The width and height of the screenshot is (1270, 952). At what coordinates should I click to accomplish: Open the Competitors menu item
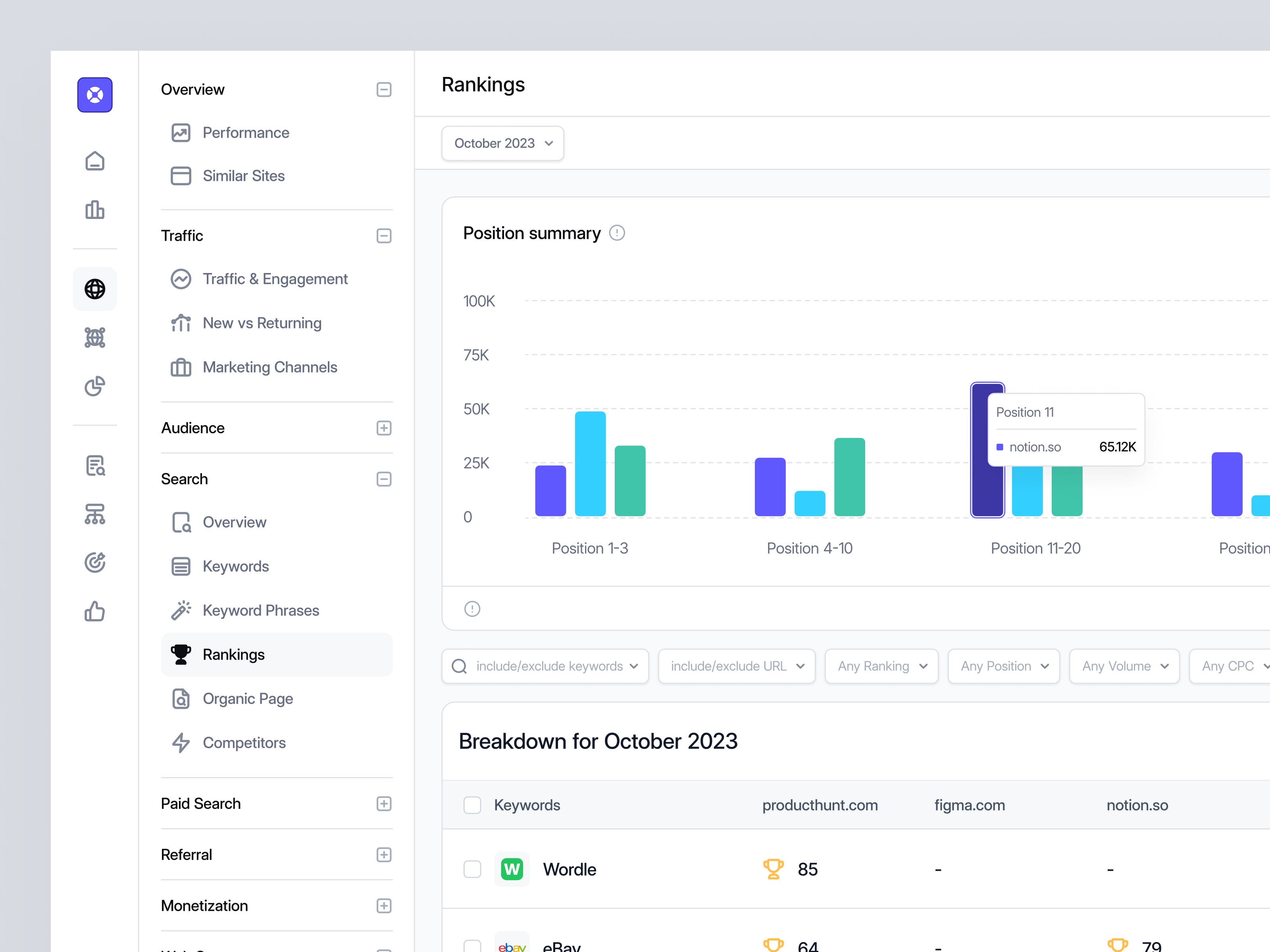pyautogui.click(x=244, y=743)
